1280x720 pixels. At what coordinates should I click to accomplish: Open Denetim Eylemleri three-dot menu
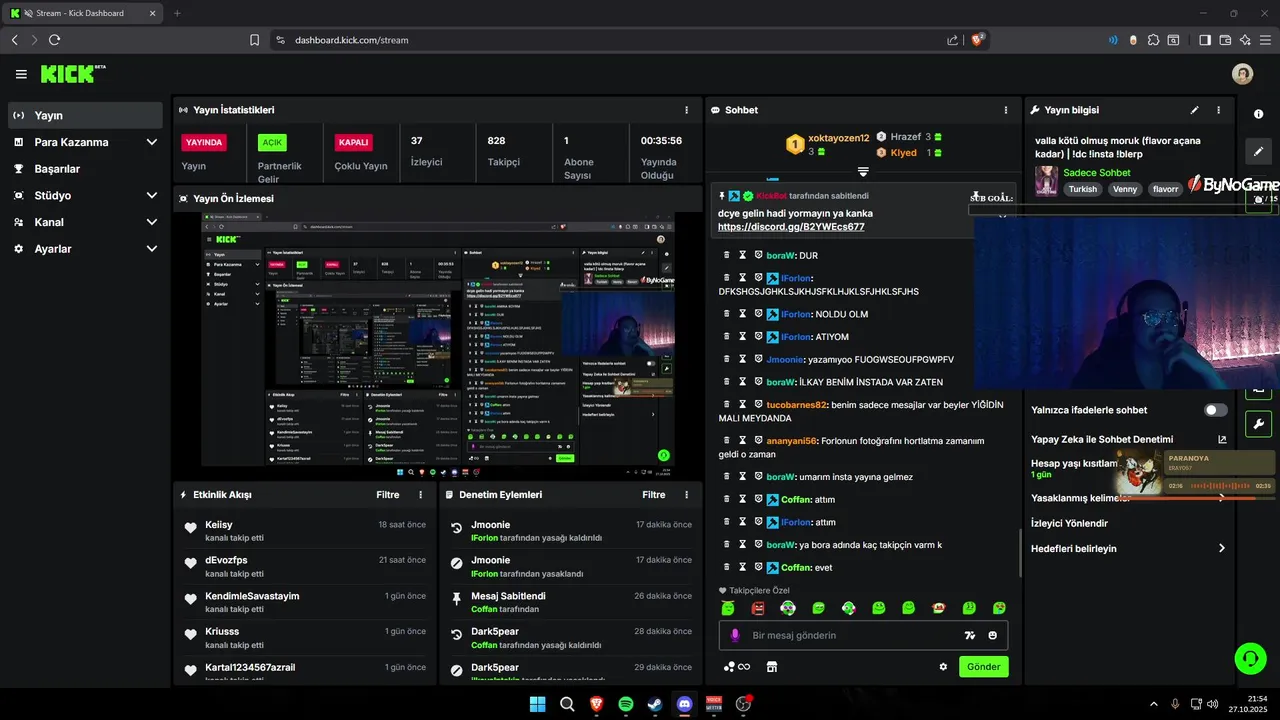click(x=686, y=495)
